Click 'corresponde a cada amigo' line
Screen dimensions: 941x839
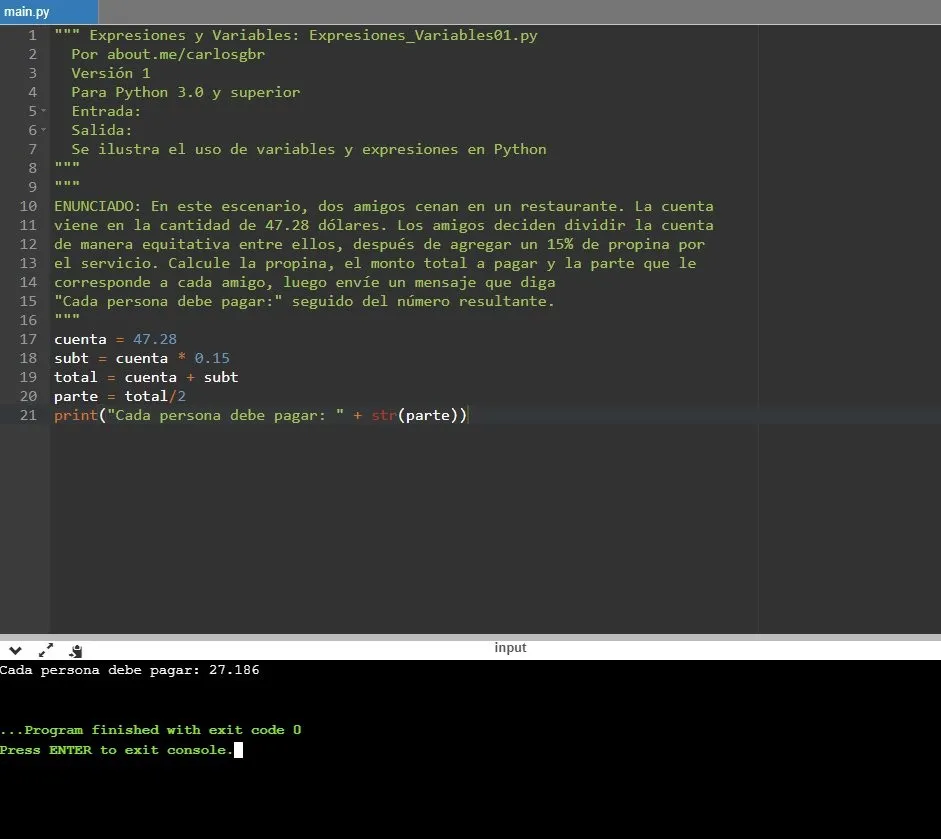click(304, 282)
